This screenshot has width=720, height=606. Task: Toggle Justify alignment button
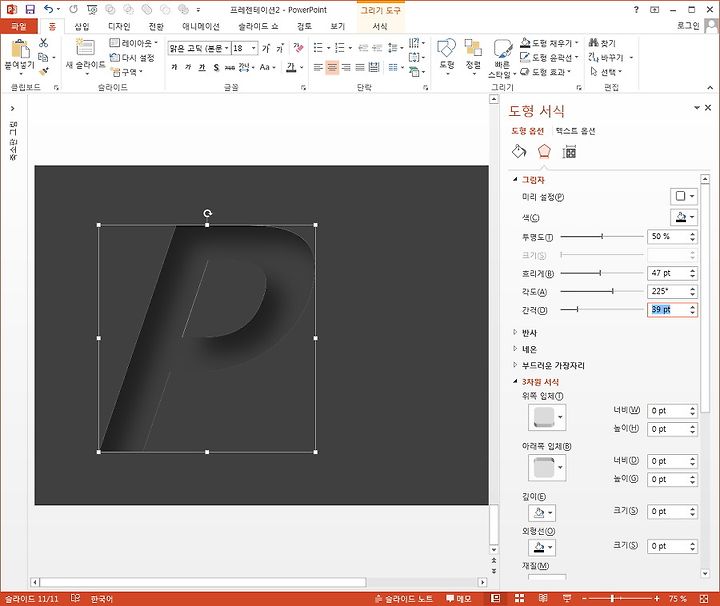tap(360, 68)
